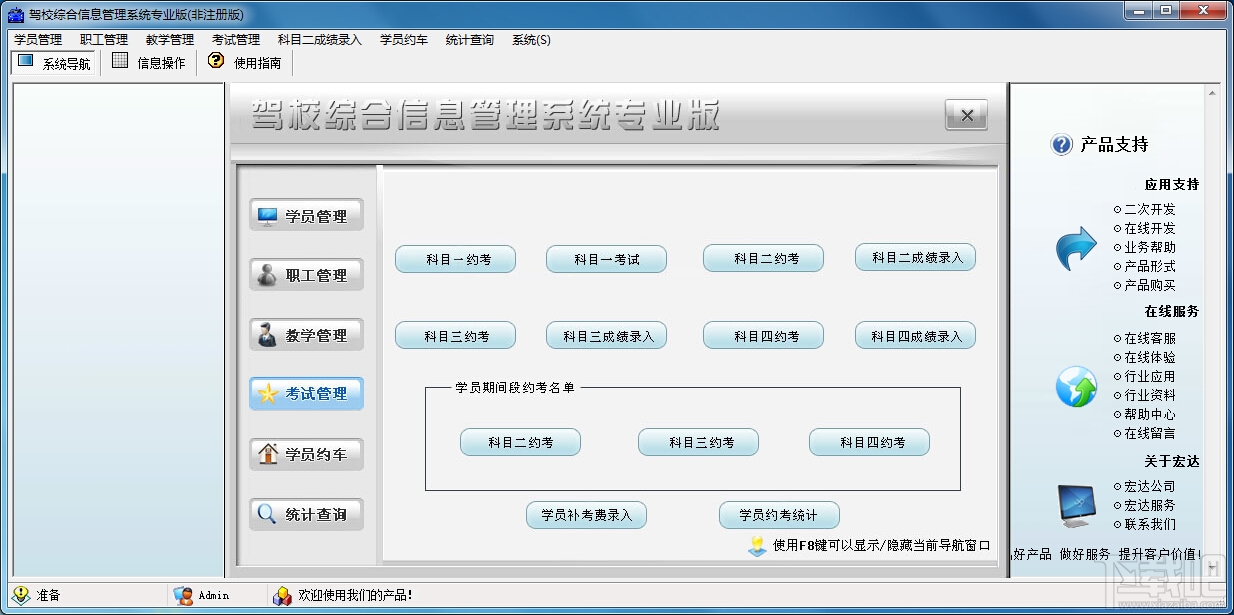The image size is (1234, 615).
Task: Open the 产品购买 link
Action: click(x=1150, y=286)
